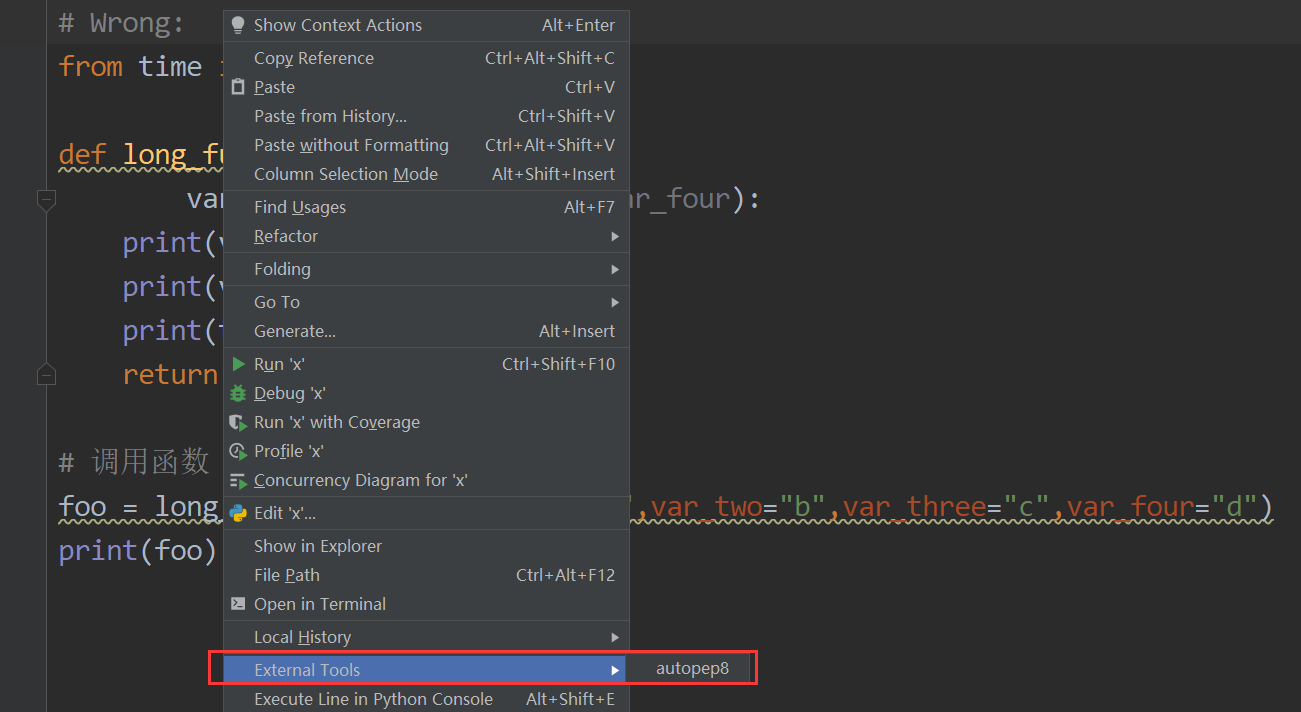
Task: Click 'print(foo)' line in editor
Action: coord(138,551)
